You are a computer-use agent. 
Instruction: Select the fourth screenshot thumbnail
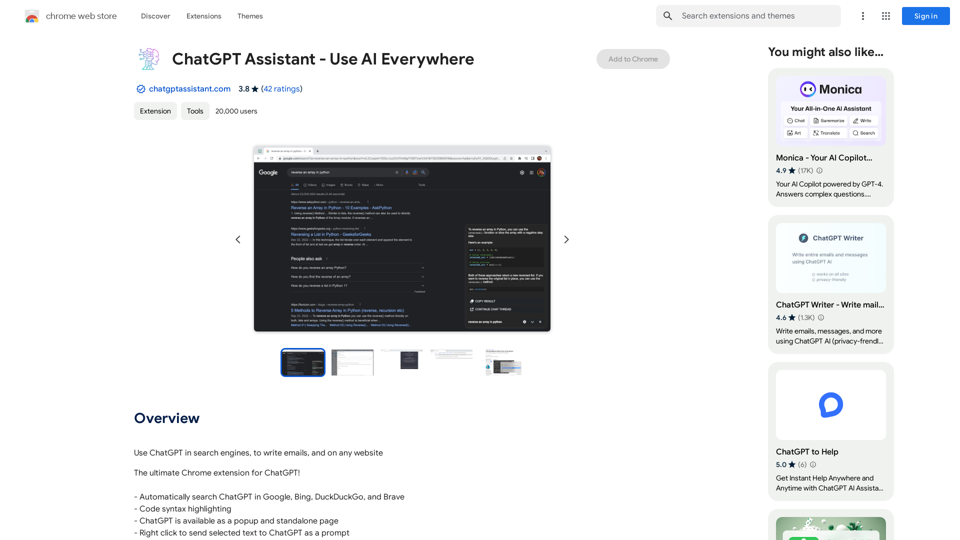click(452, 354)
